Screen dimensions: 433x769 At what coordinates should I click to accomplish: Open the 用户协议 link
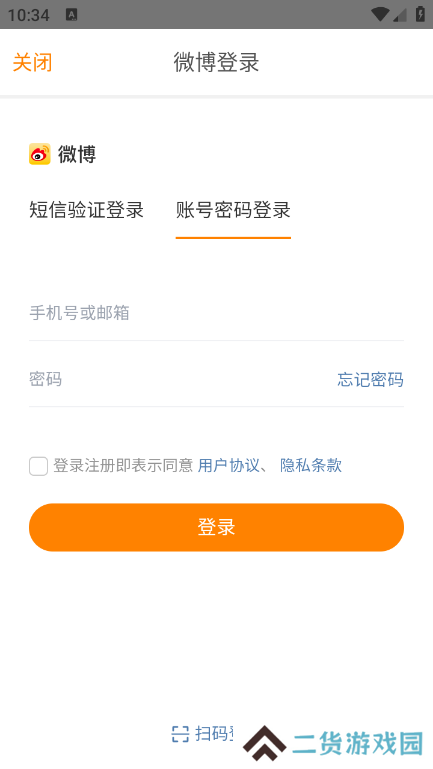pyautogui.click(x=229, y=465)
